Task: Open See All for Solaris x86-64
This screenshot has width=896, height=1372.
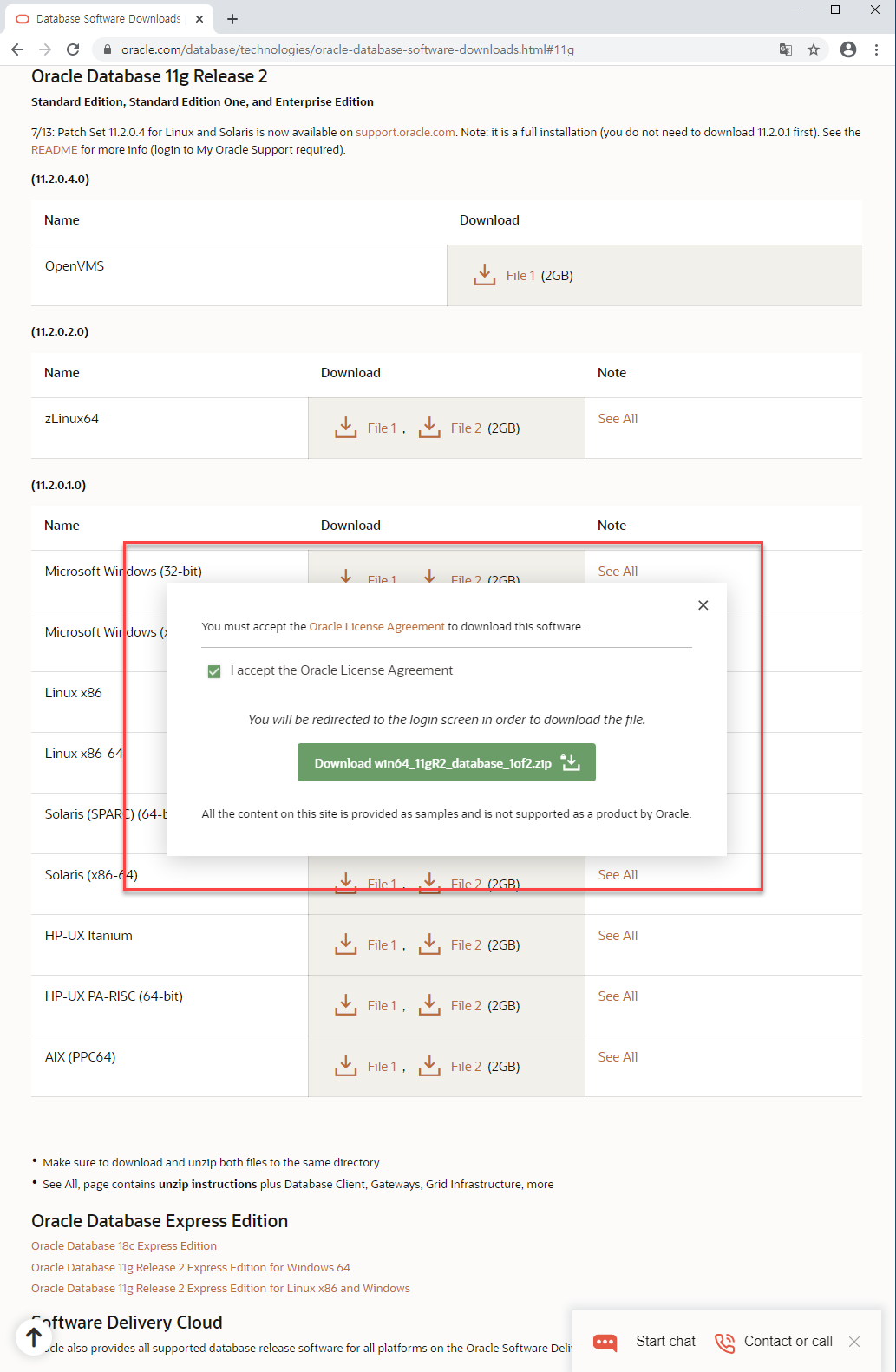Action: 618,875
